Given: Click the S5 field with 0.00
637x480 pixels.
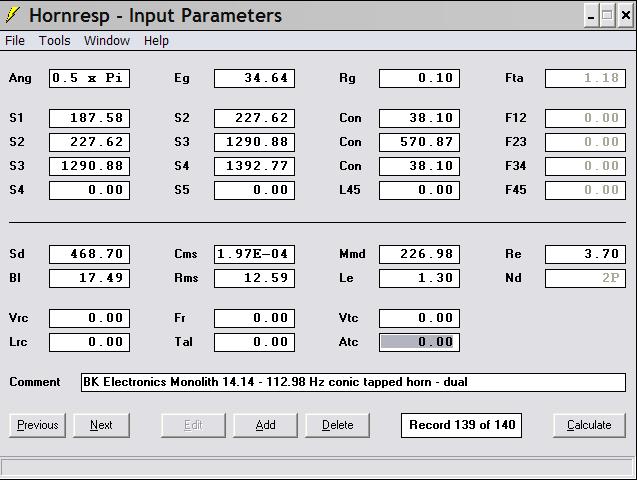Looking at the screenshot, I should coord(254,190).
